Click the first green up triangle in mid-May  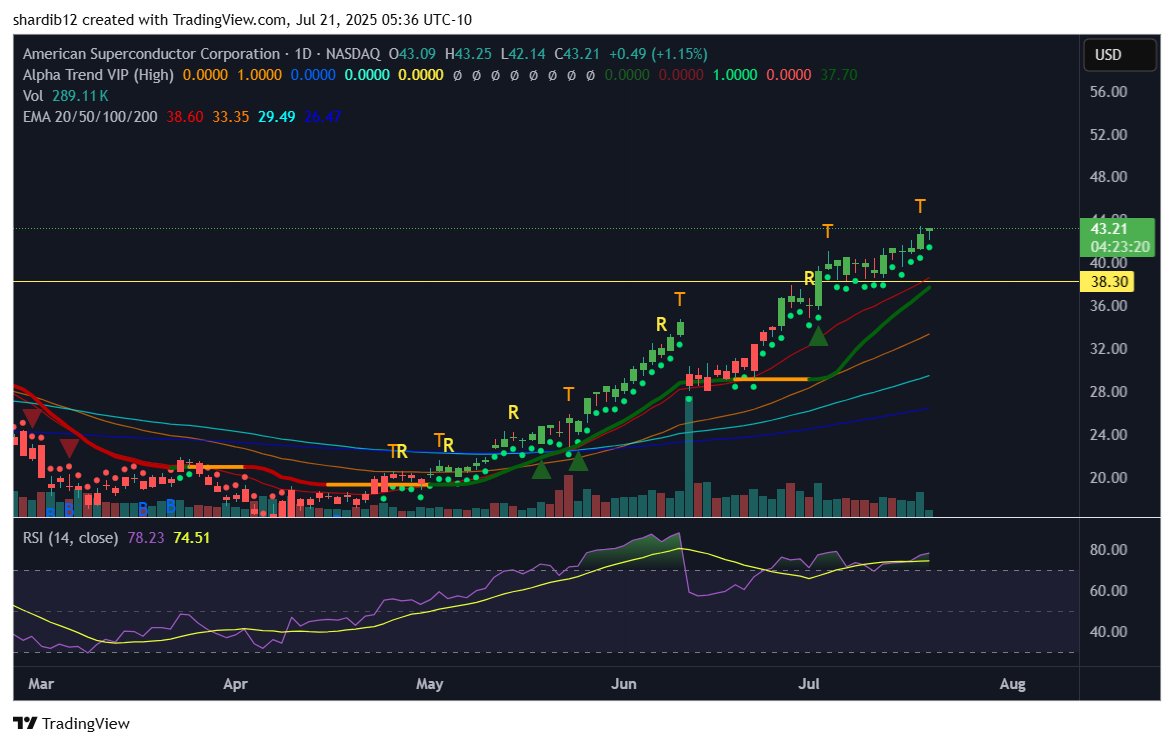click(541, 469)
